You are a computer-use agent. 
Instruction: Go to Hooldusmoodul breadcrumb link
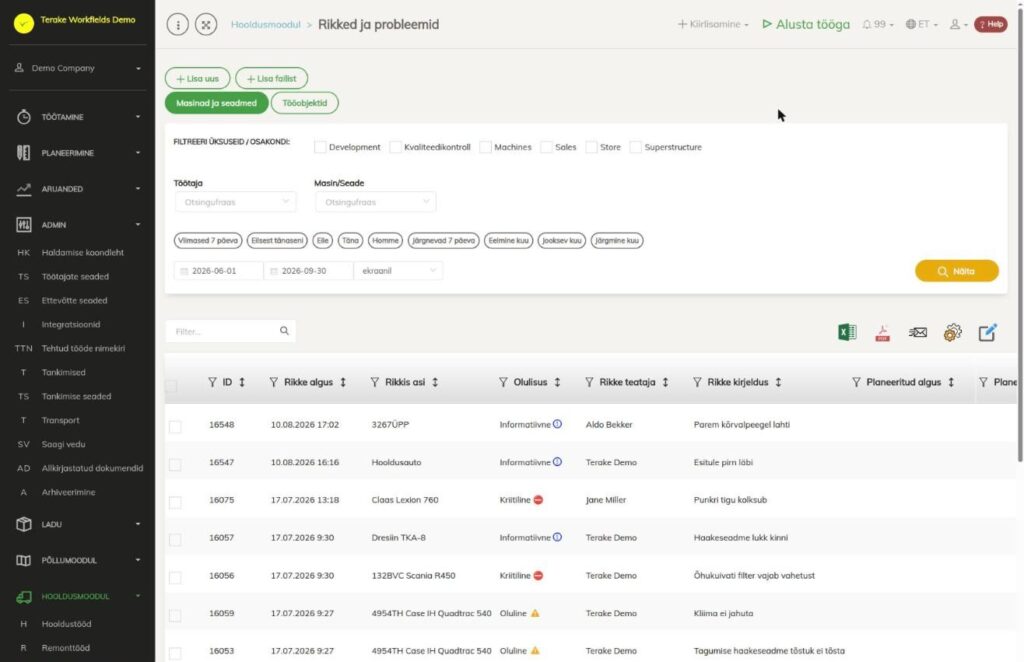pos(265,25)
